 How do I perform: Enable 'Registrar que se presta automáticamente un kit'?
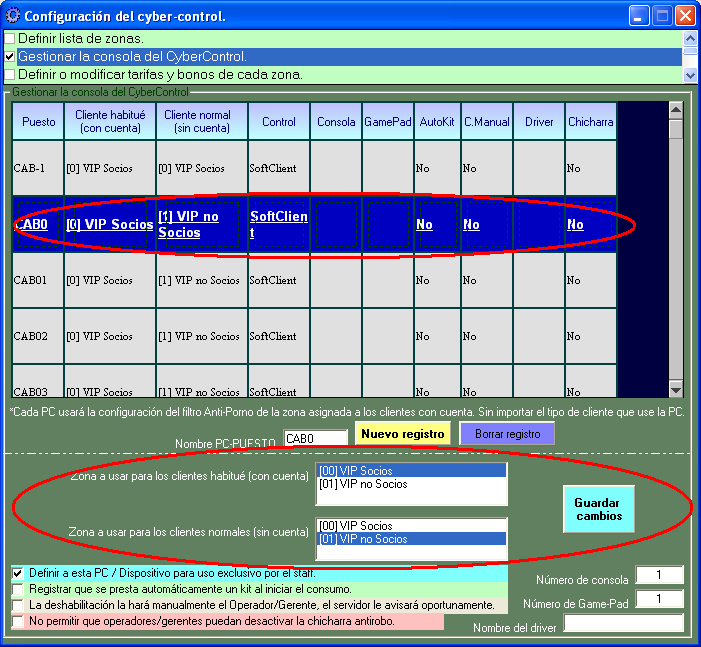(x=18, y=589)
